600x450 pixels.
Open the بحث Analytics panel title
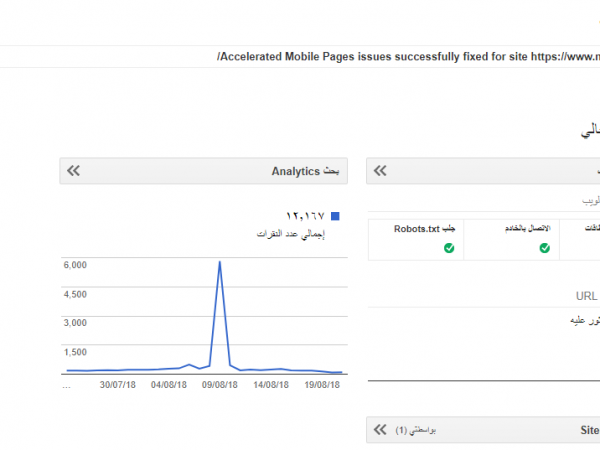pyautogui.click(x=305, y=171)
